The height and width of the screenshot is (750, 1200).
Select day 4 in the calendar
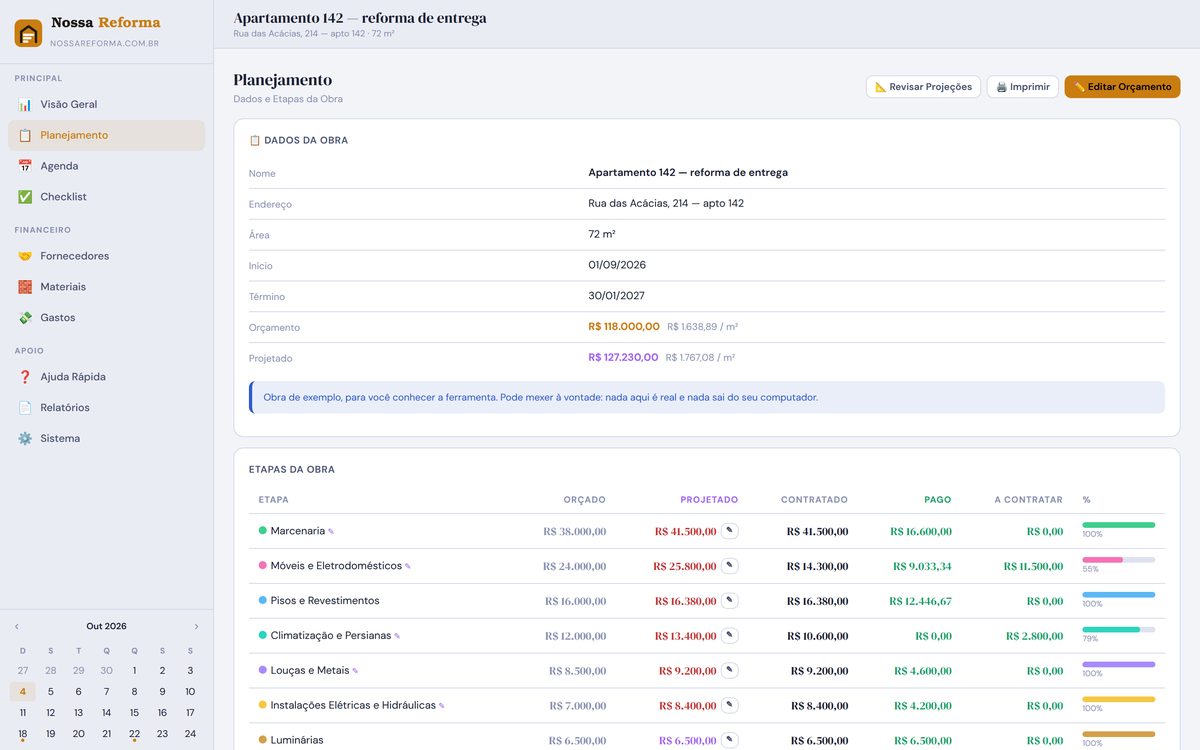[23, 692]
